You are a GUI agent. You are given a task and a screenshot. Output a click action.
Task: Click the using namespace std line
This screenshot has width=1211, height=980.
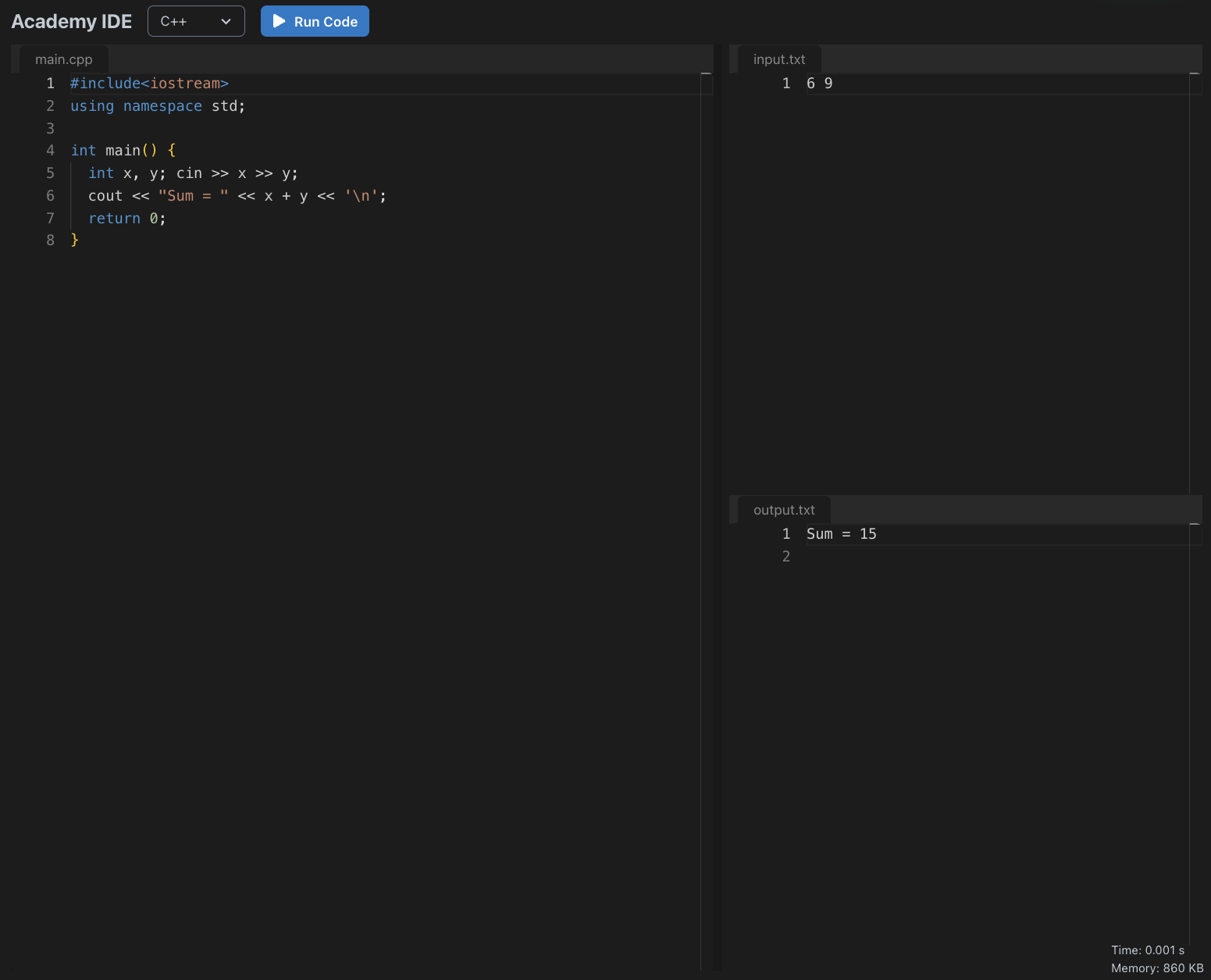157,106
